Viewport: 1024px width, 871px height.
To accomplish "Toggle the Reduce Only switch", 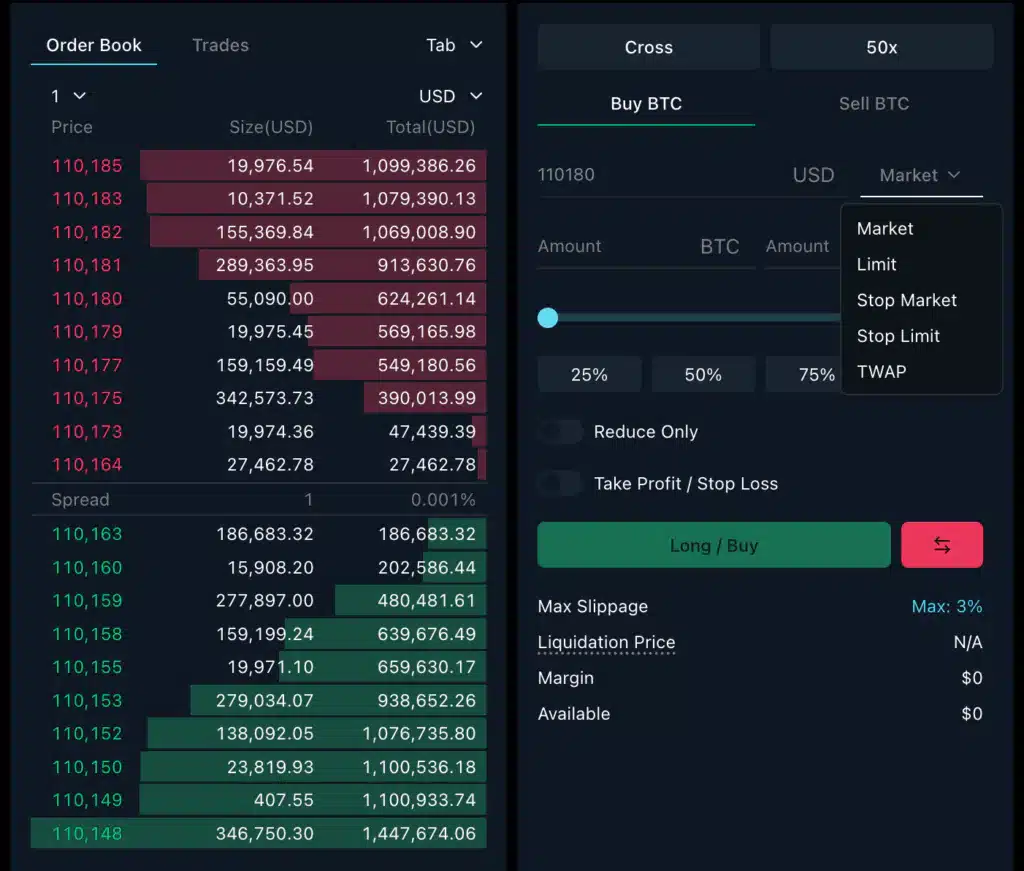I will (x=560, y=432).
